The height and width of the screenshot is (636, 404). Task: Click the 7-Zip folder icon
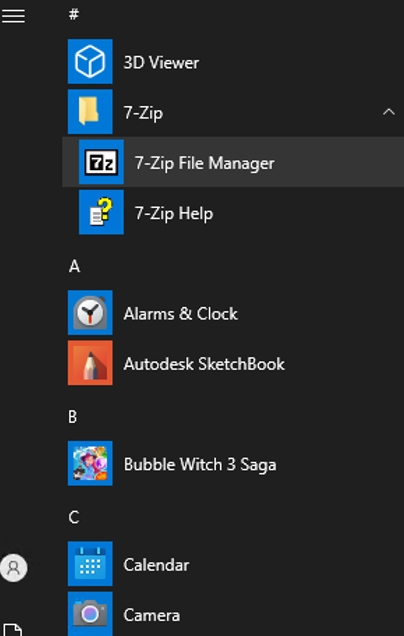coord(90,112)
